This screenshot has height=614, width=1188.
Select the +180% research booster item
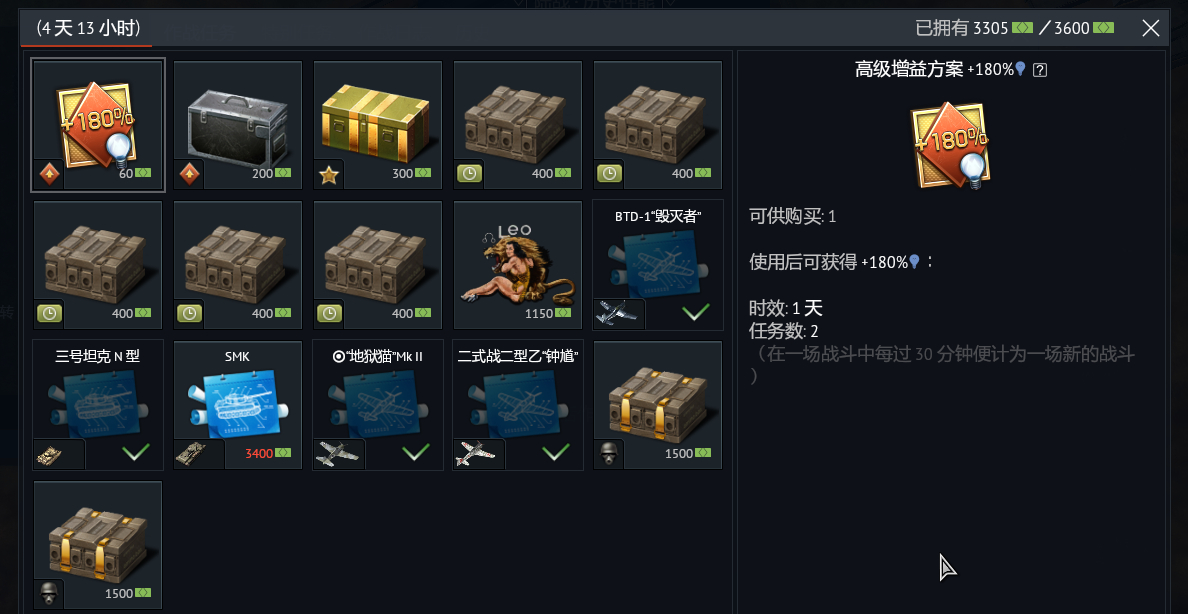pyautogui.click(x=98, y=125)
